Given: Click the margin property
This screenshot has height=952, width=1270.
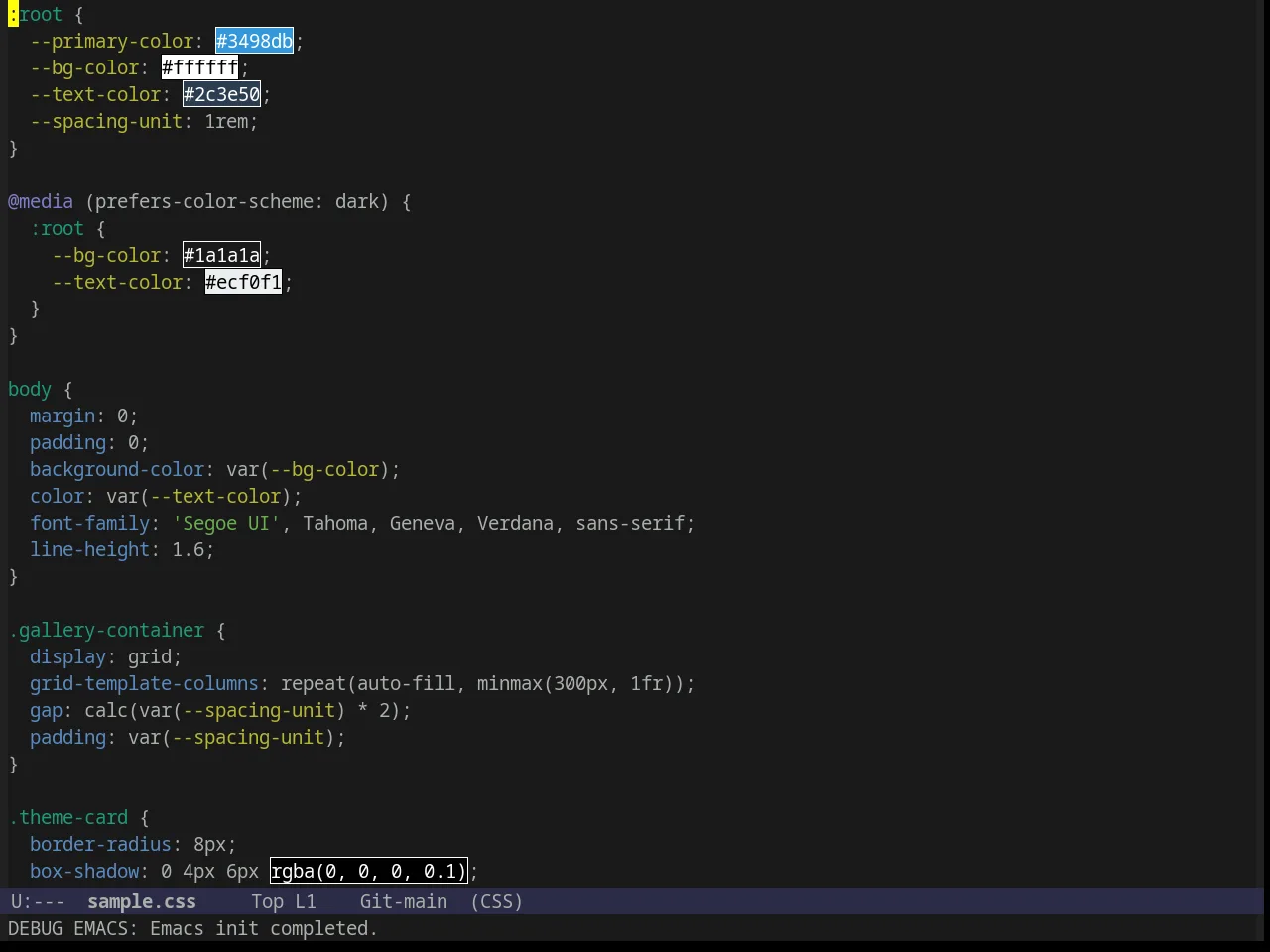Looking at the screenshot, I should click(x=63, y=416).
